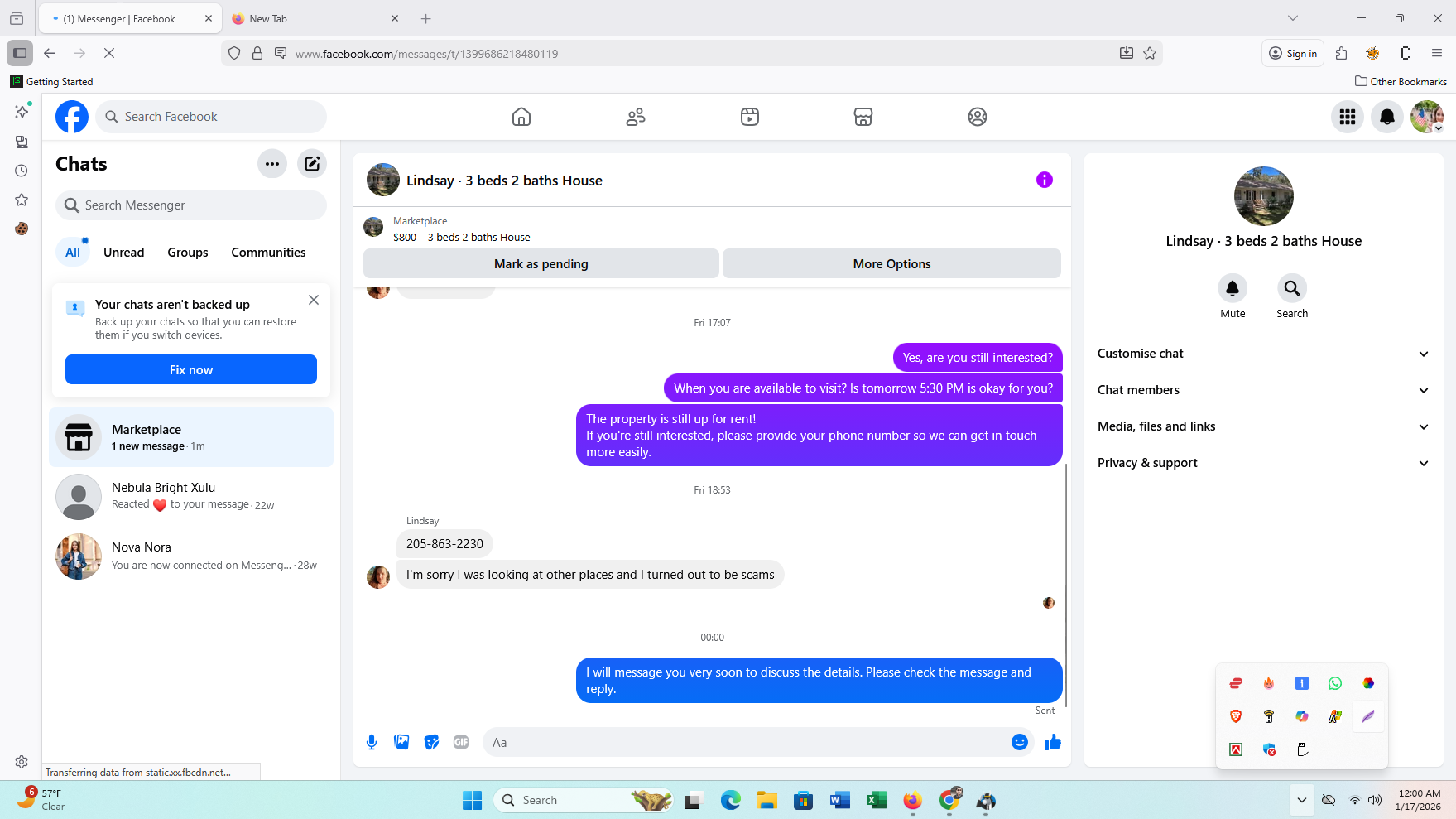
Task: Click the browser address bar URL
Action: 426,54
